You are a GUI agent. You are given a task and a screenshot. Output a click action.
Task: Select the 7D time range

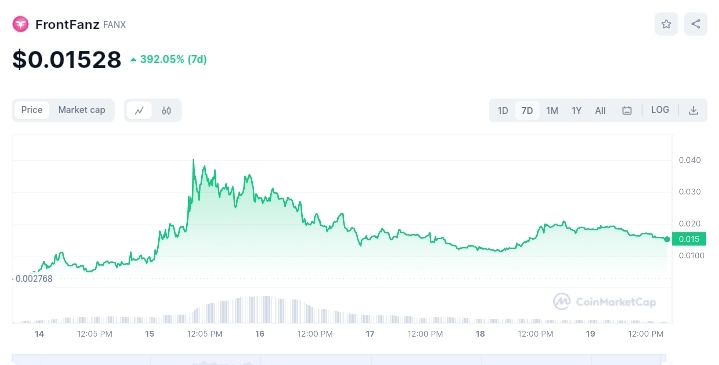527,111
